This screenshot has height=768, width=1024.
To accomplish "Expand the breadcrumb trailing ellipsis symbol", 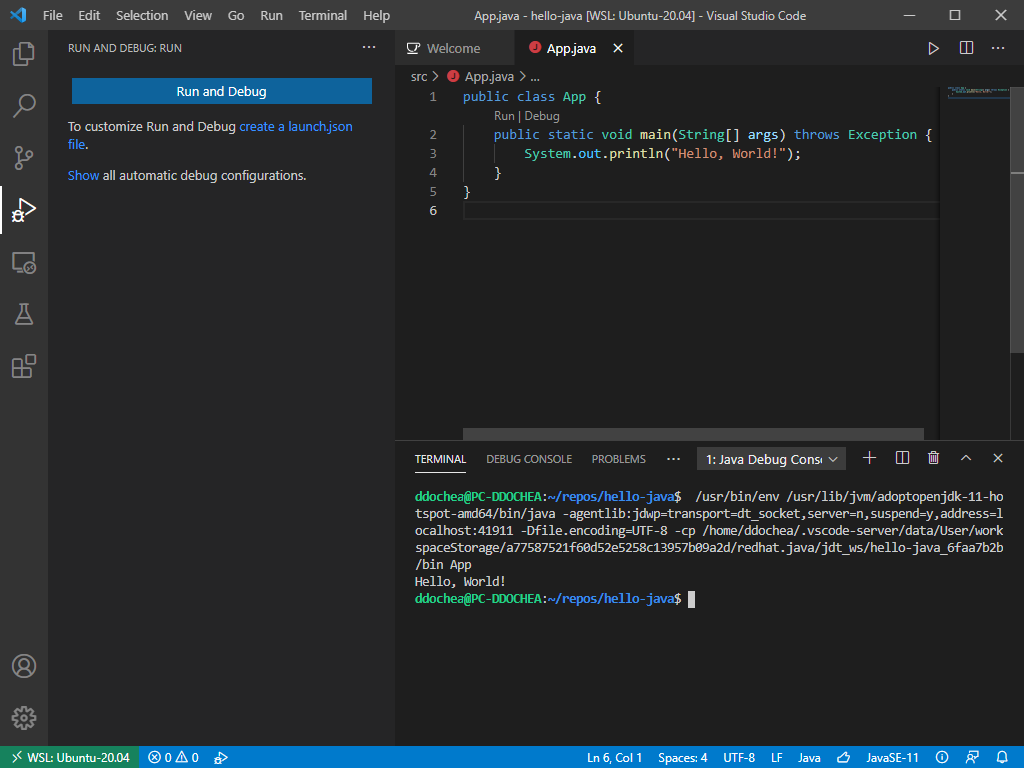I will click(535, 77).
